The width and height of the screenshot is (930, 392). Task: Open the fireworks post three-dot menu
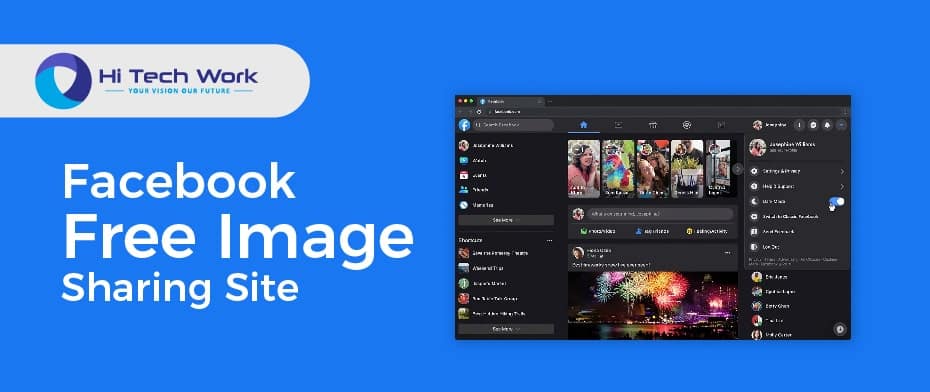pos(728,253)
